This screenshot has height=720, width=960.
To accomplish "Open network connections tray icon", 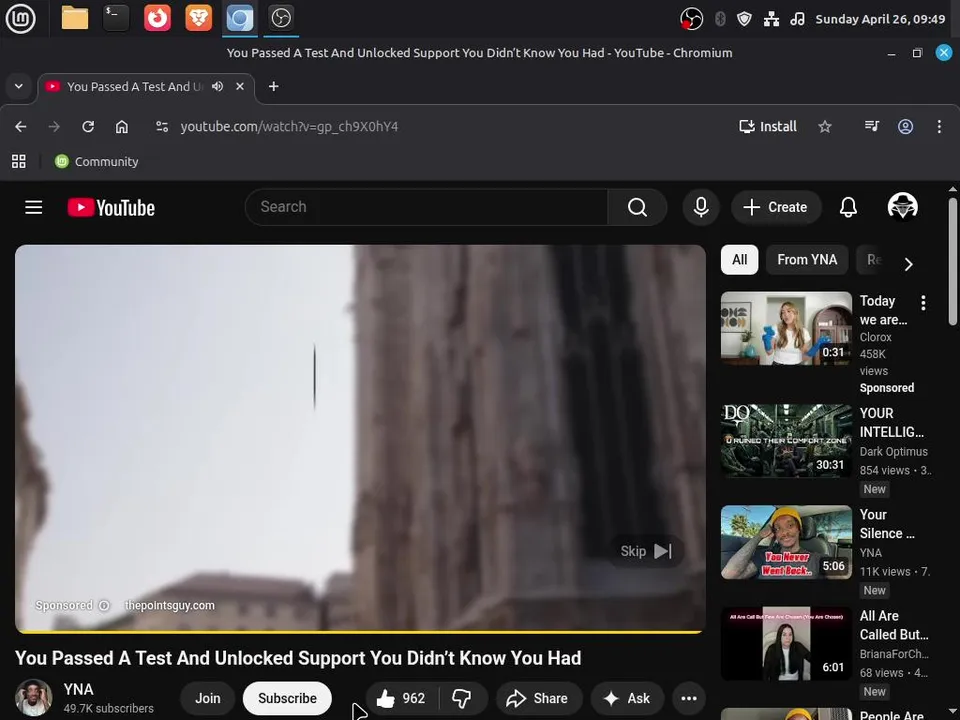I will pyautogui.click(x=771, y=19).
